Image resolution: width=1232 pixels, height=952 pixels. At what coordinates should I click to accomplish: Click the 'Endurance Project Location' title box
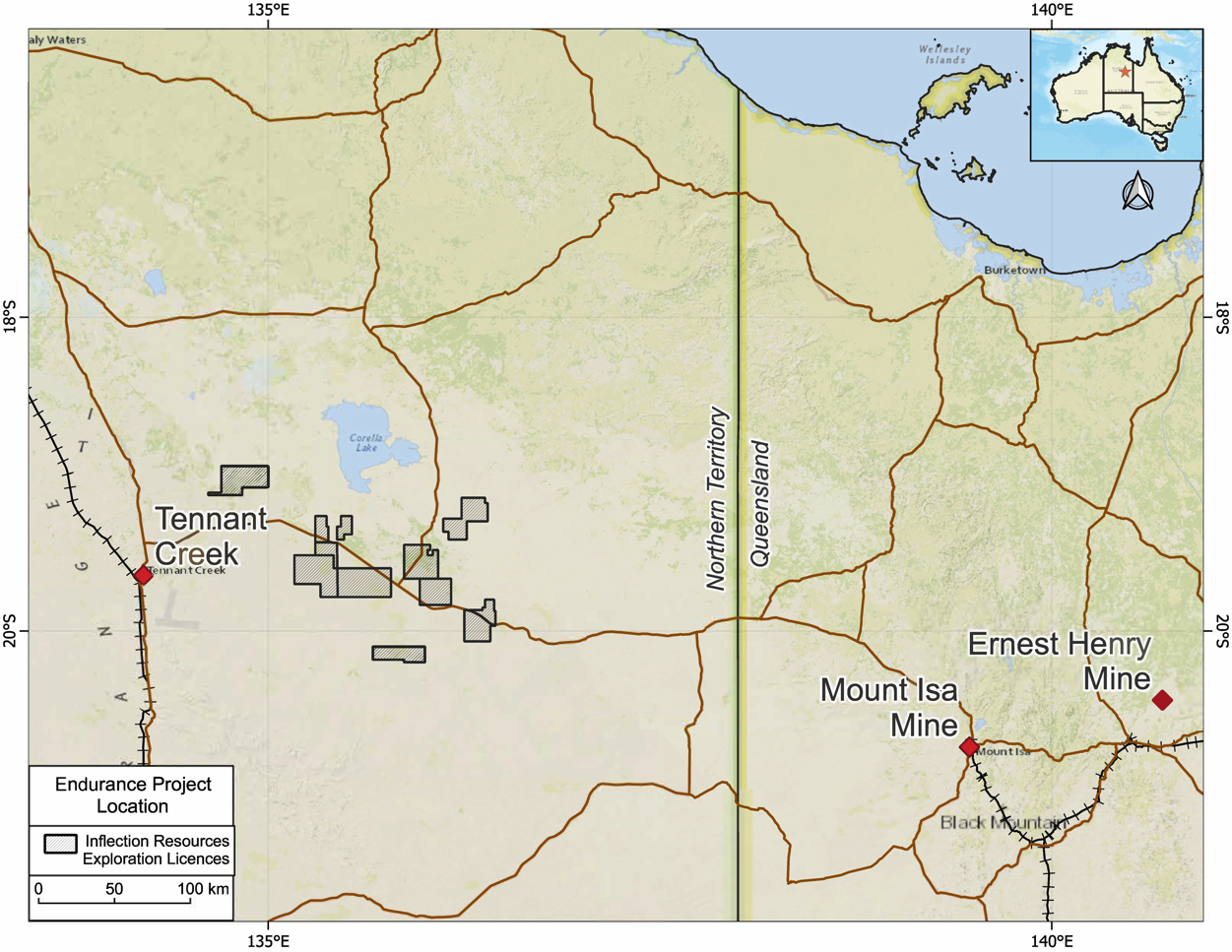(132, 795)
